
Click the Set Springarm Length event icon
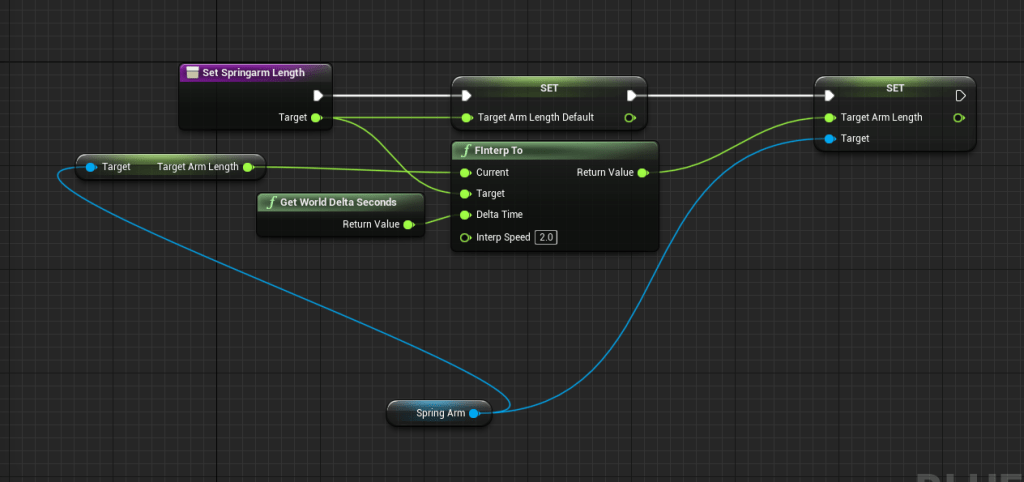tap(192, 73)
